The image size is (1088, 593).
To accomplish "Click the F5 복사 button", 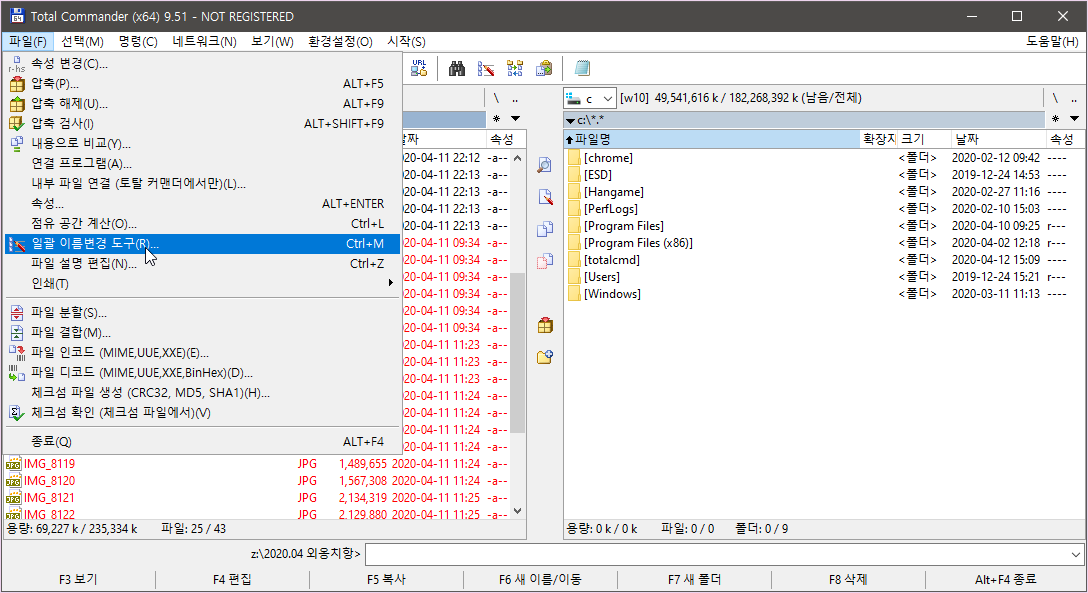I will pyautogui.click(x=386, y=579).
